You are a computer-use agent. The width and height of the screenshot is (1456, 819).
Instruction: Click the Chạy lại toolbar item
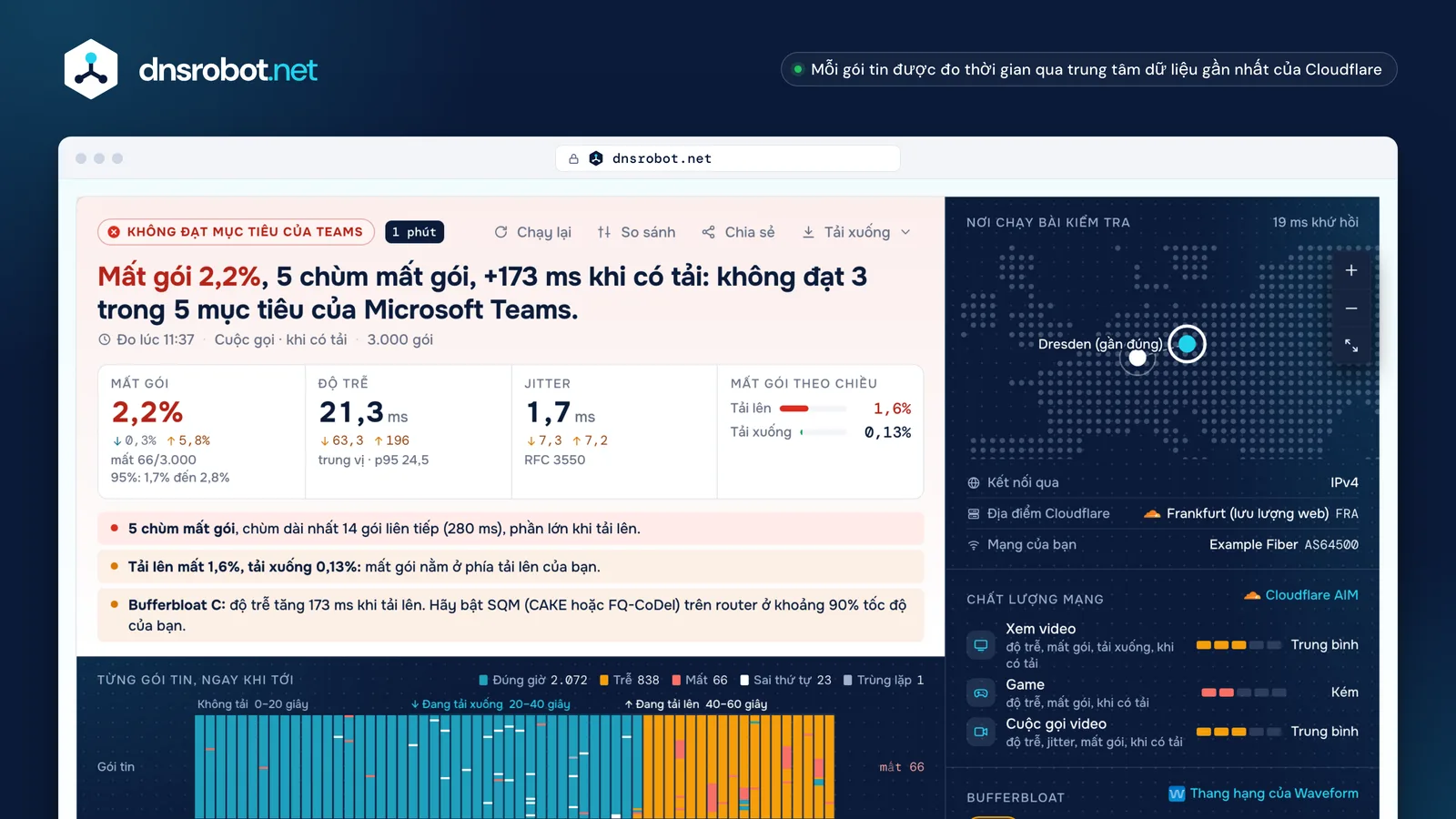coord(533,232)
